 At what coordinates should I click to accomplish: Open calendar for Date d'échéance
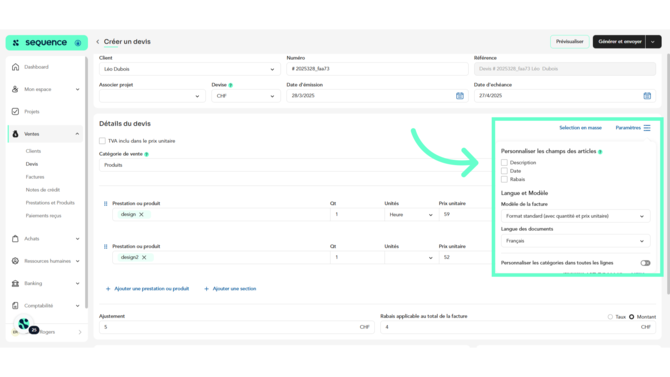pos(647,96)
